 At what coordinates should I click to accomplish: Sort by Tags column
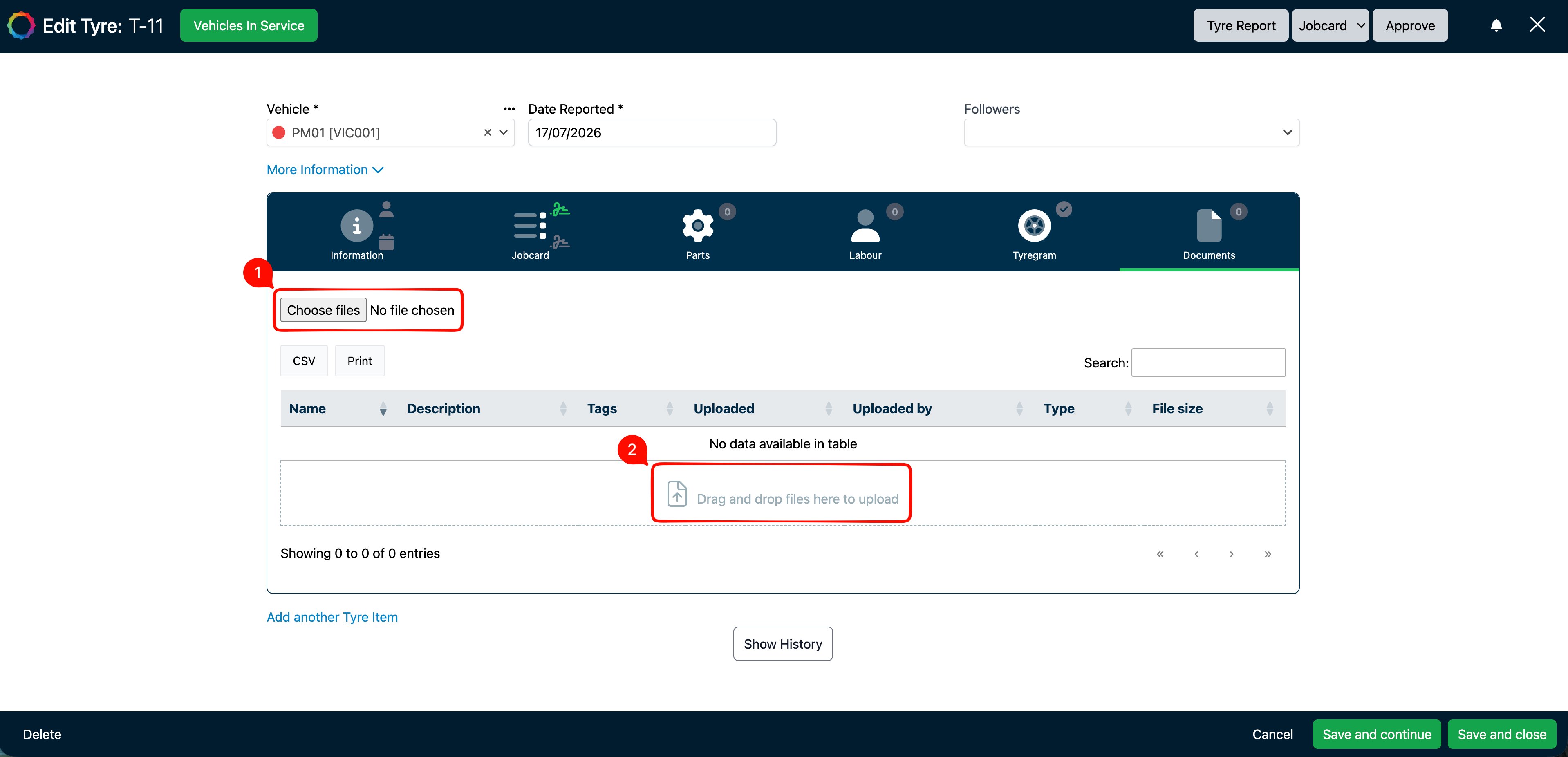click(631, 409)
